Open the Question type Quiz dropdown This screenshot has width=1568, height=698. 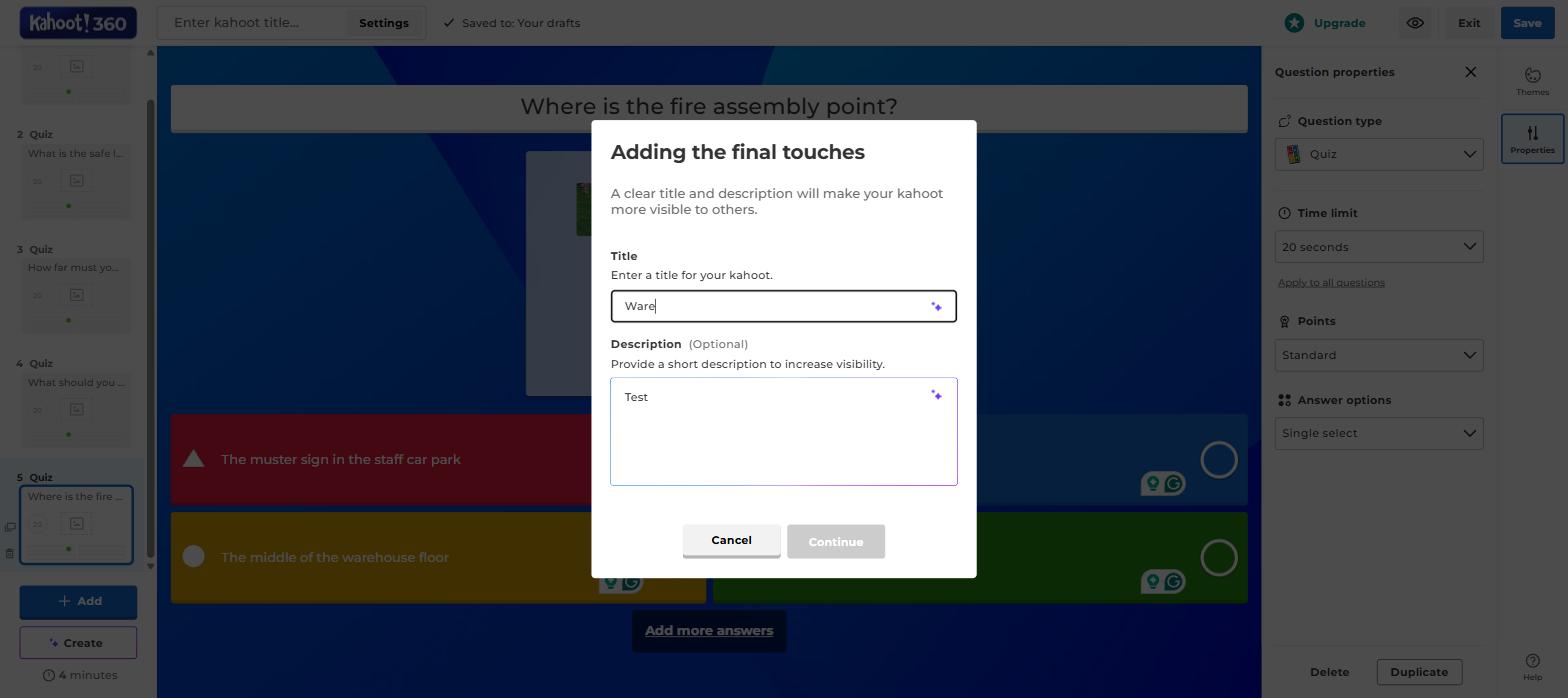click(x=1379, y=154)
